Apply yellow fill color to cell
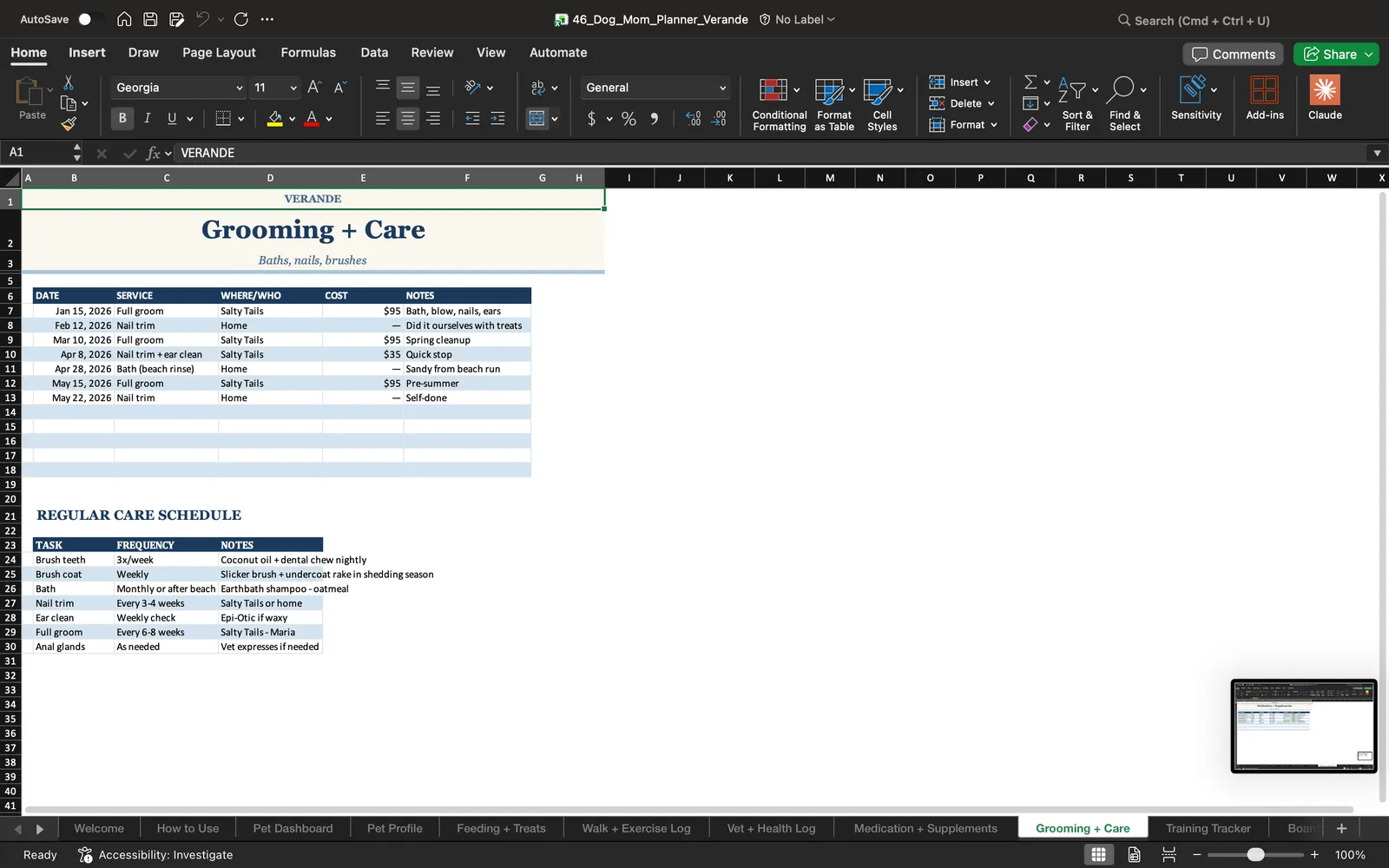This screenshot has height=868, width=1389. (274, 118)
